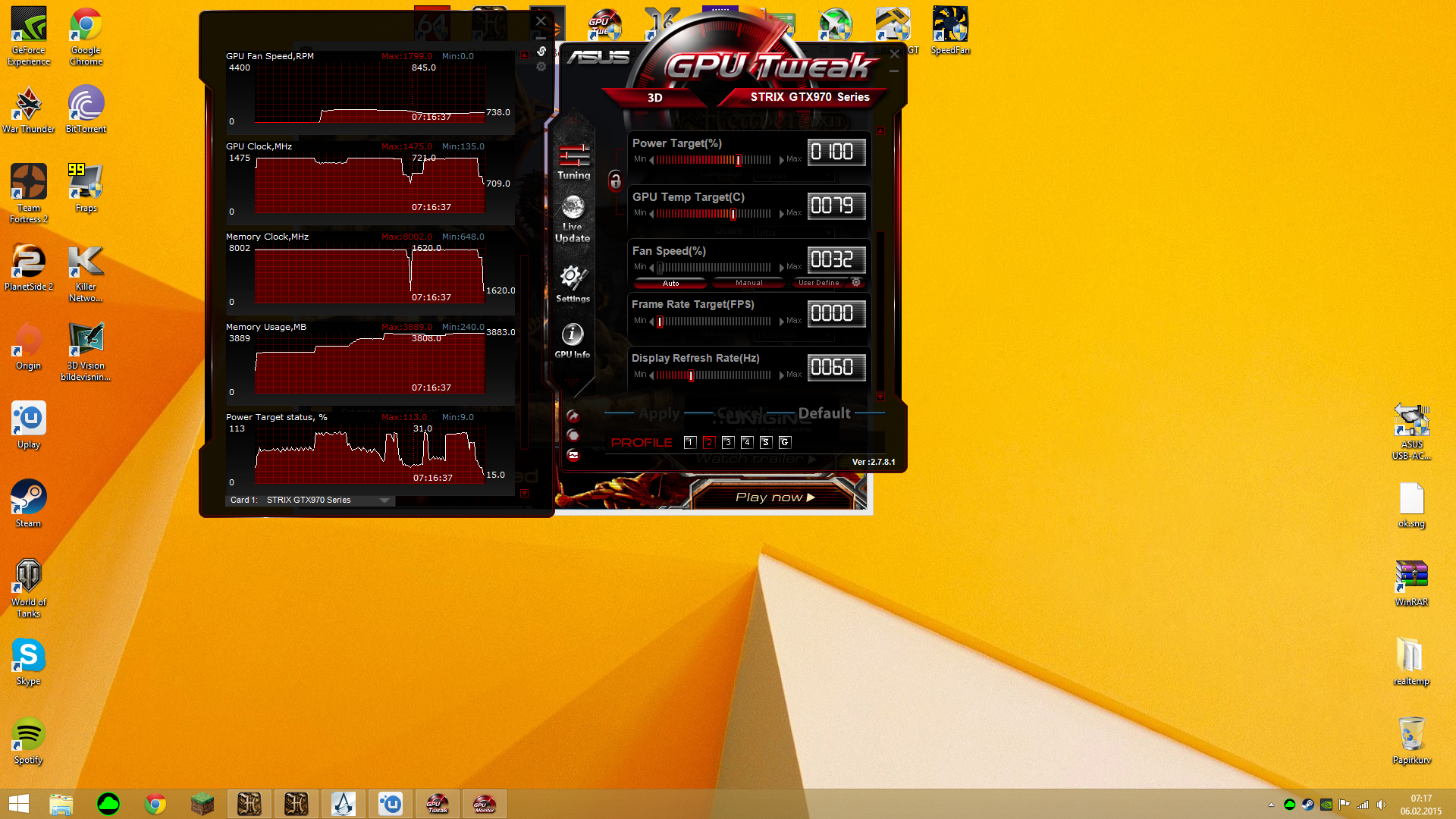Click the Power Target slider handle
1456x819 pixels.
tap(738, 160)
